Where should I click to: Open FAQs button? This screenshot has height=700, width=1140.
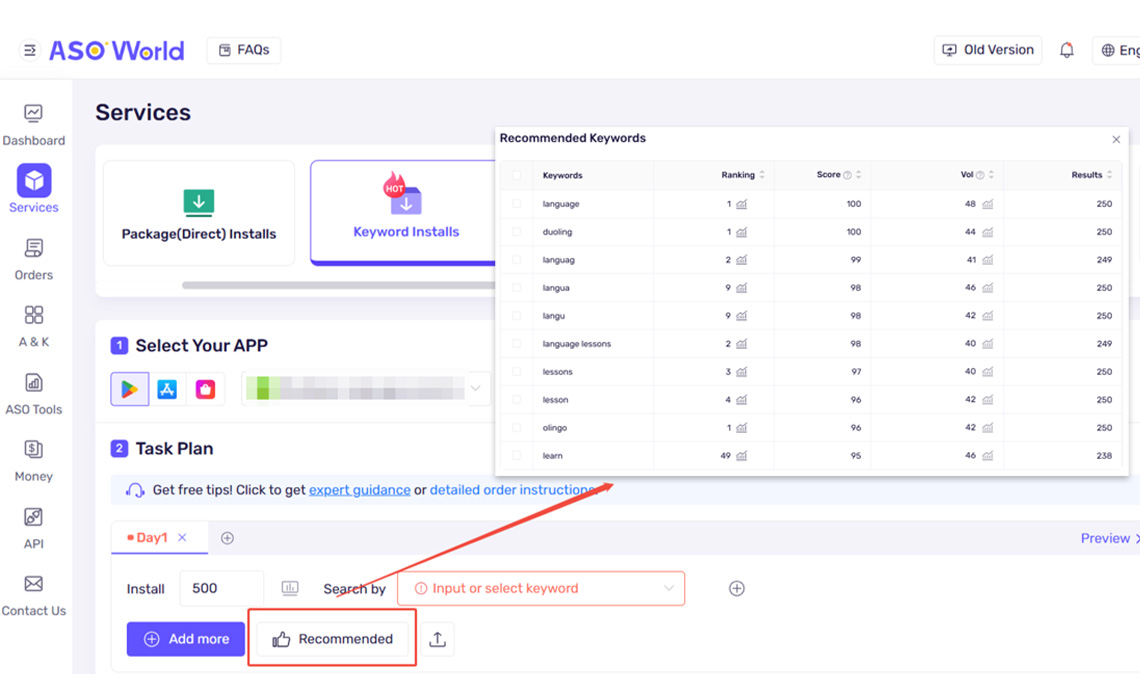[244, 50]
